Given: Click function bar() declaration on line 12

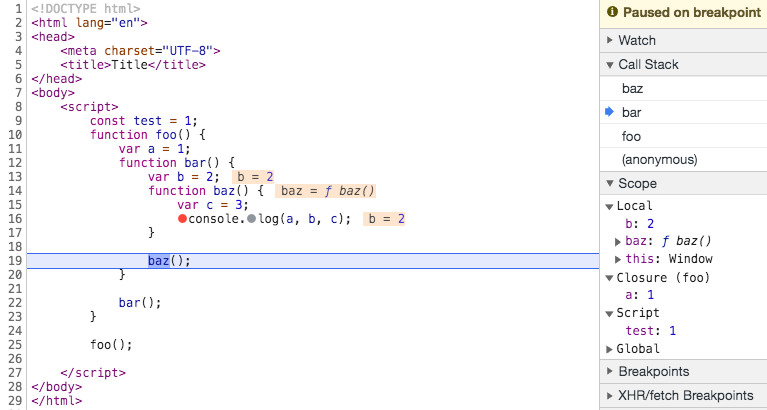Looking at the screenshot, I should pos(177,162).
